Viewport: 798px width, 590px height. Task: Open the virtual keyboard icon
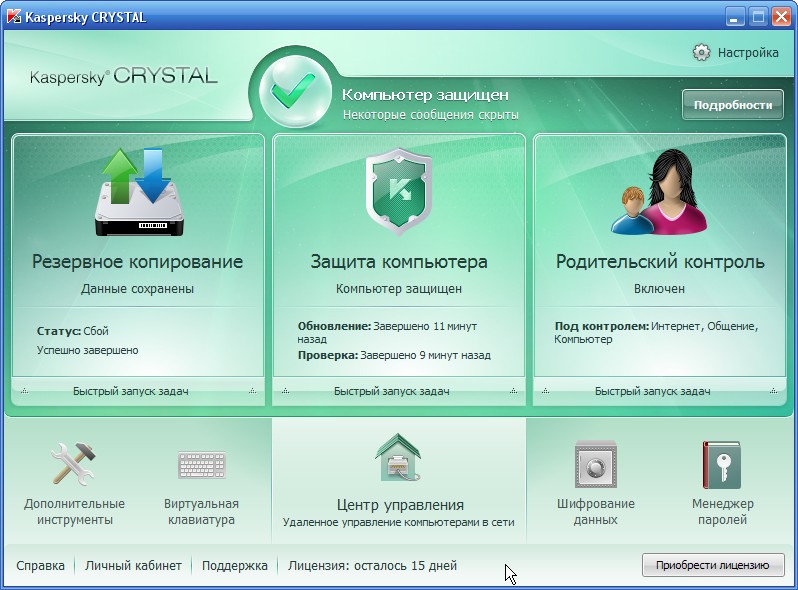[202, 464]
